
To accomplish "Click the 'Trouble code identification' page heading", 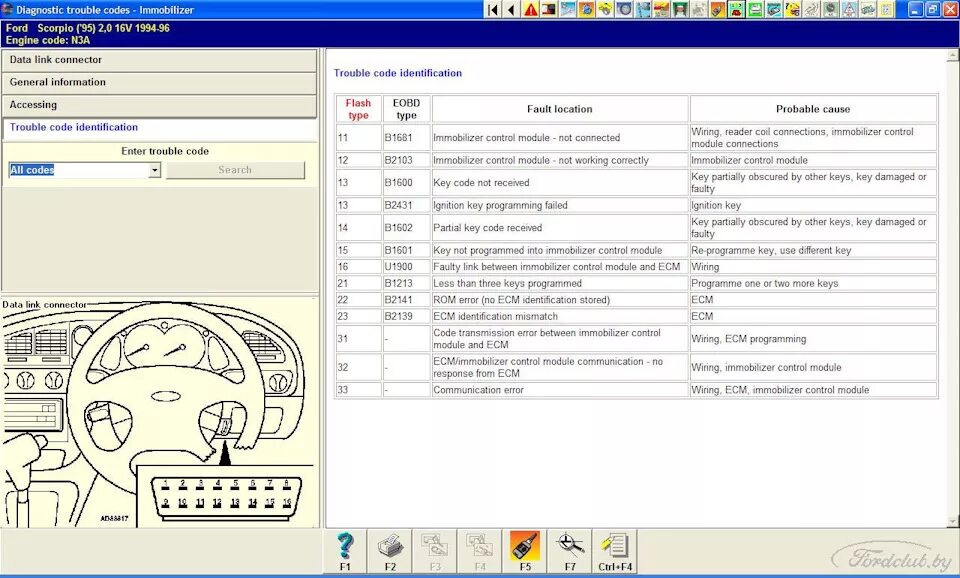I will 398,73.
